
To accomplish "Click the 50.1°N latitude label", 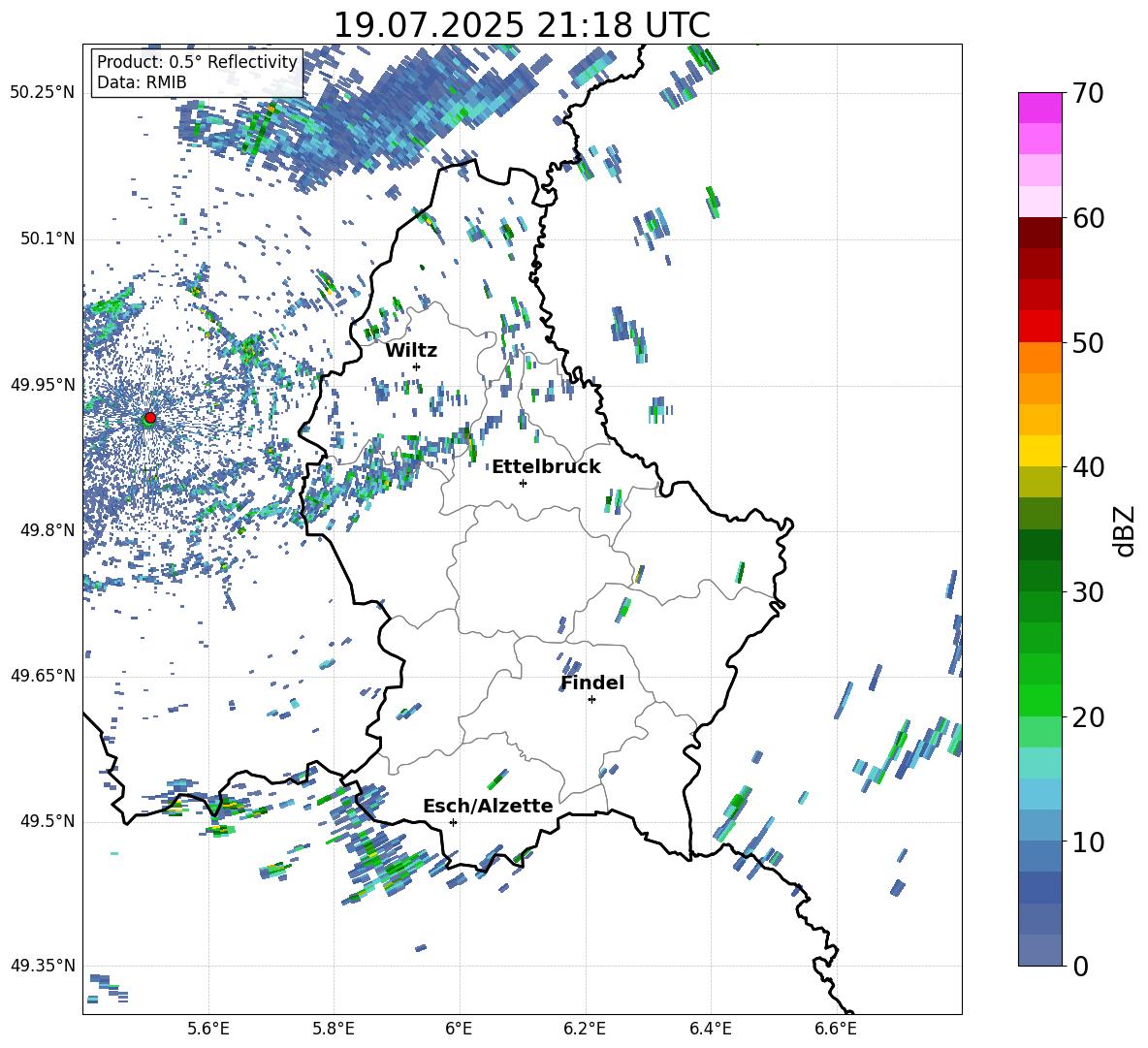I will 48,238.
